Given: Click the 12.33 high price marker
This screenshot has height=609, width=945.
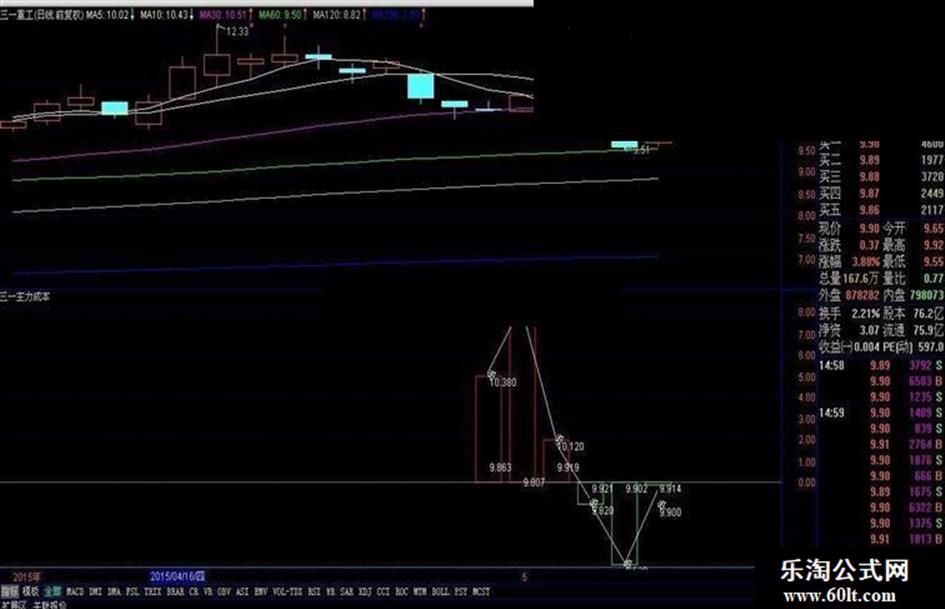Looking at the screenshot, I should click(237, 31).
